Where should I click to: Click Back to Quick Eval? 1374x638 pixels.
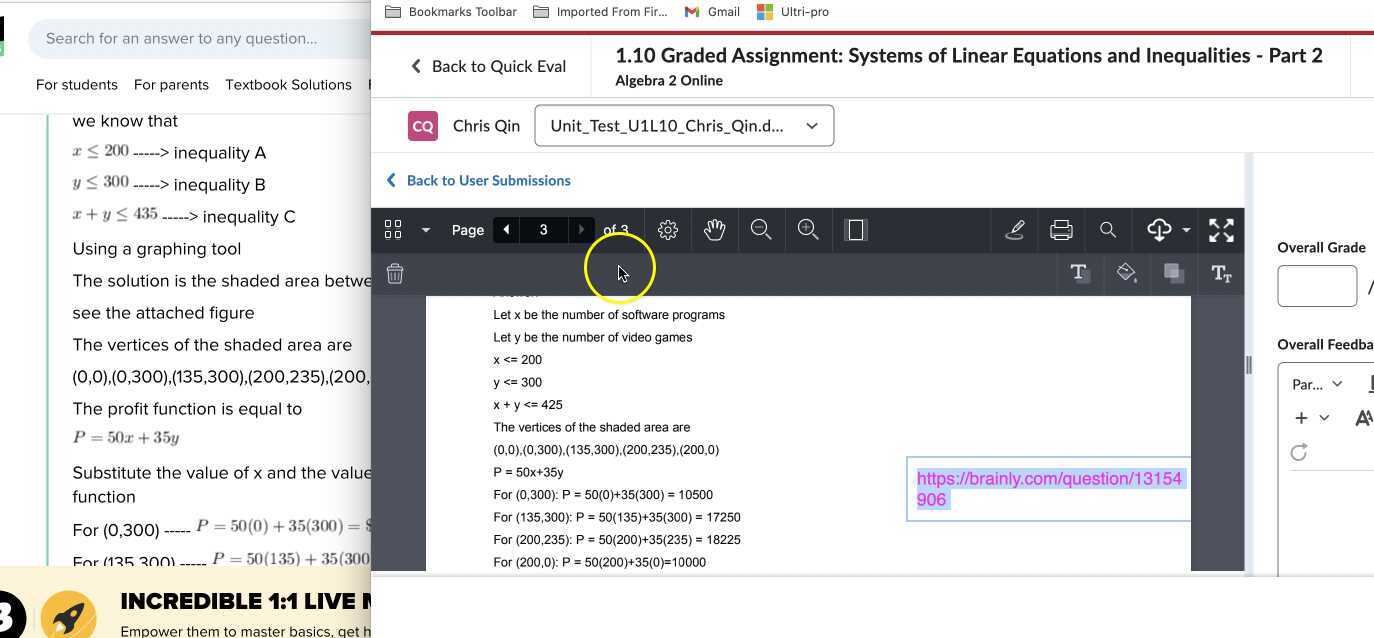(488, 66)
